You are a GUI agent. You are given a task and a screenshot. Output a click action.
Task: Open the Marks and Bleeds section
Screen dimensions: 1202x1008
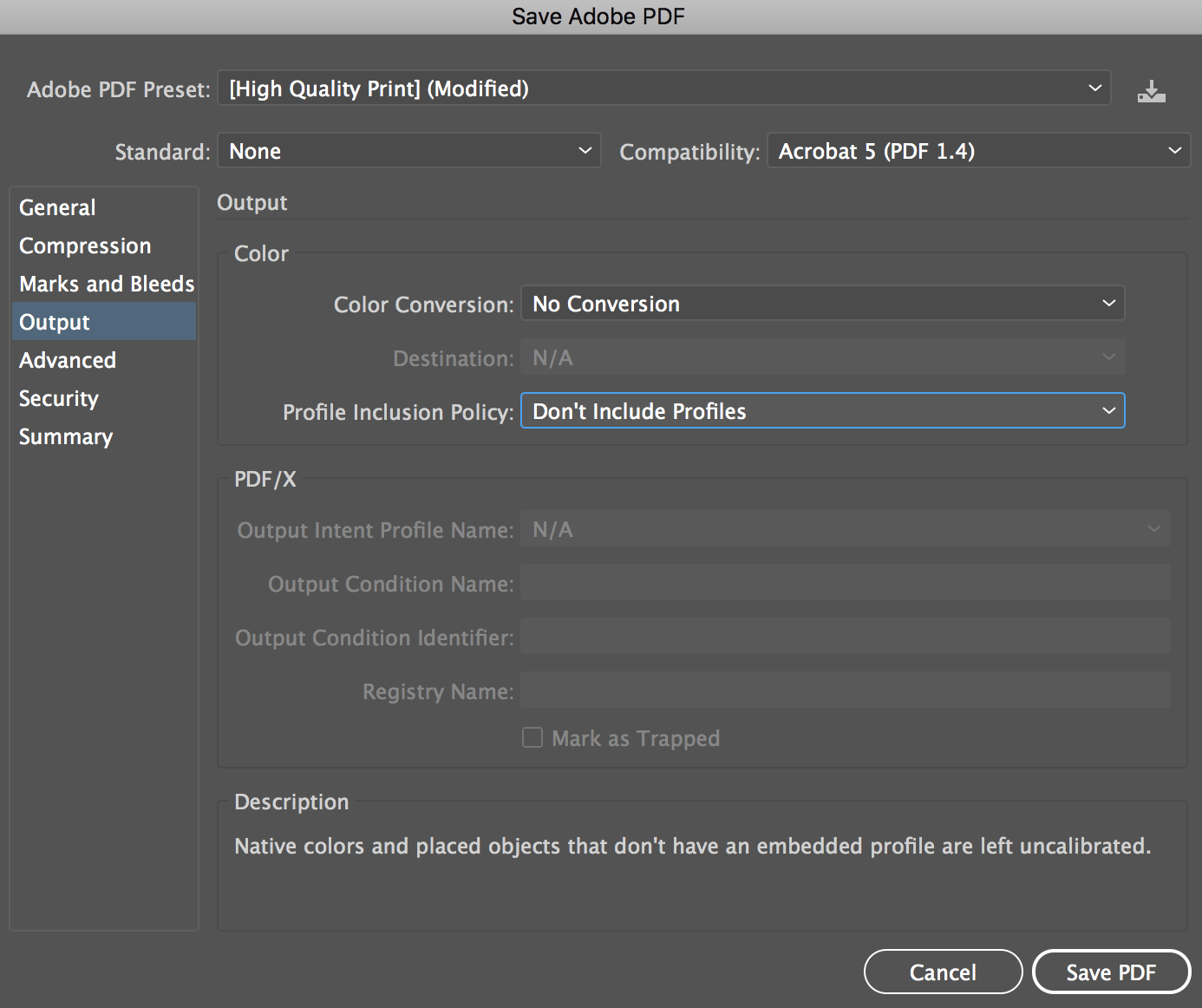point(103,284)
